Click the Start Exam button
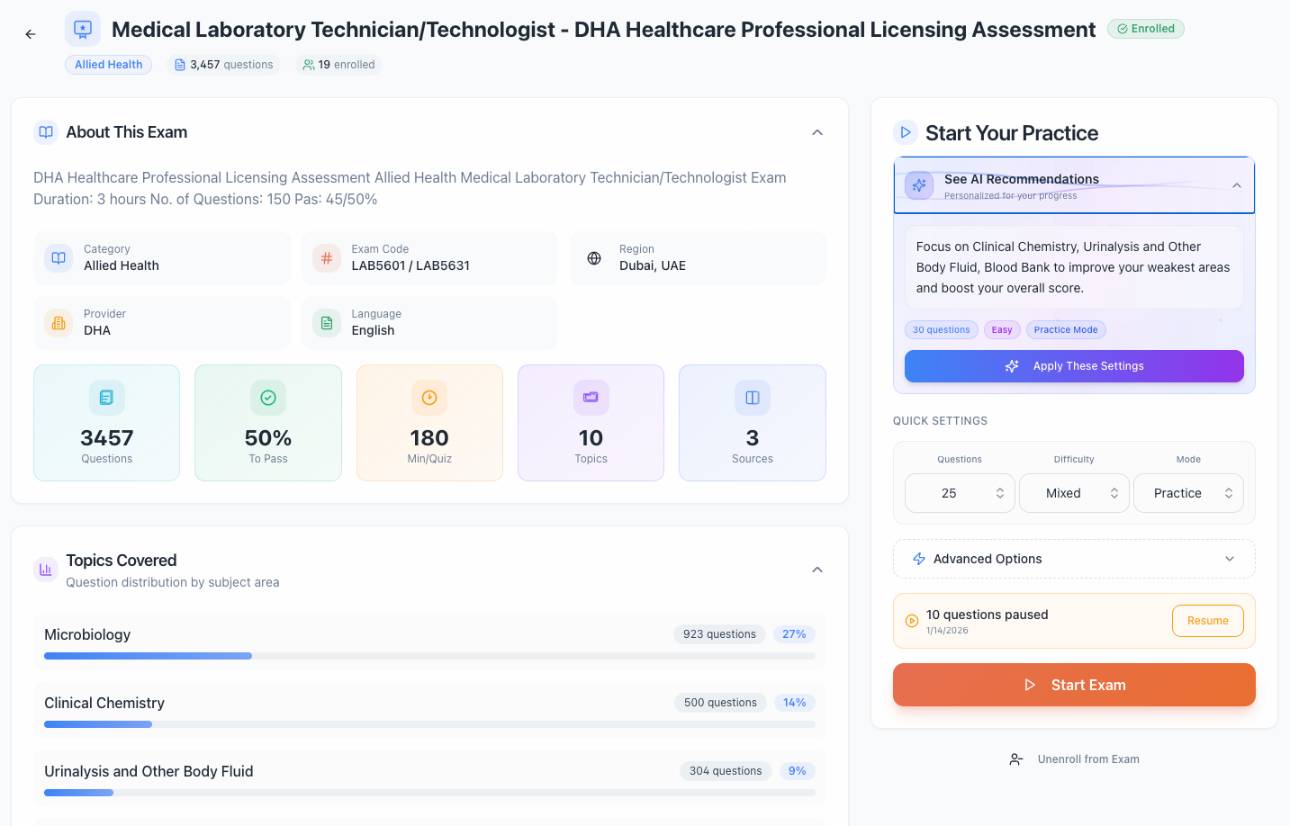 coord(1074,685)
